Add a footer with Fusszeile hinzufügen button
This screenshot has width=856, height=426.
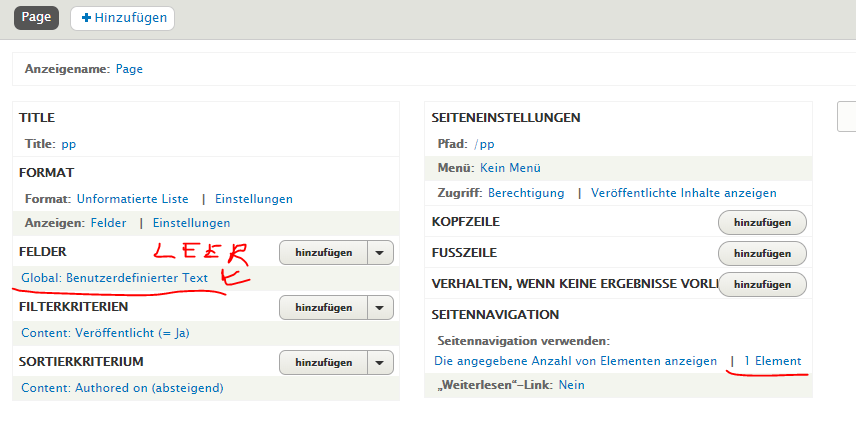(x=762, y=254)
